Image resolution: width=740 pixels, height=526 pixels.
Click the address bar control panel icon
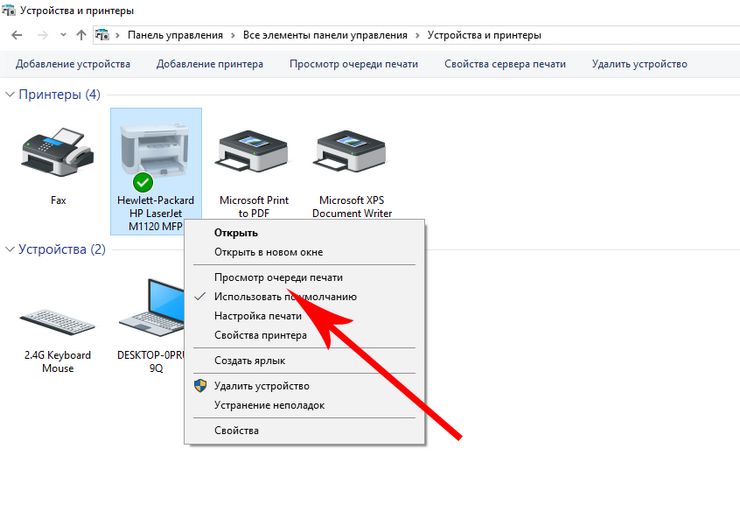(102, 35)
